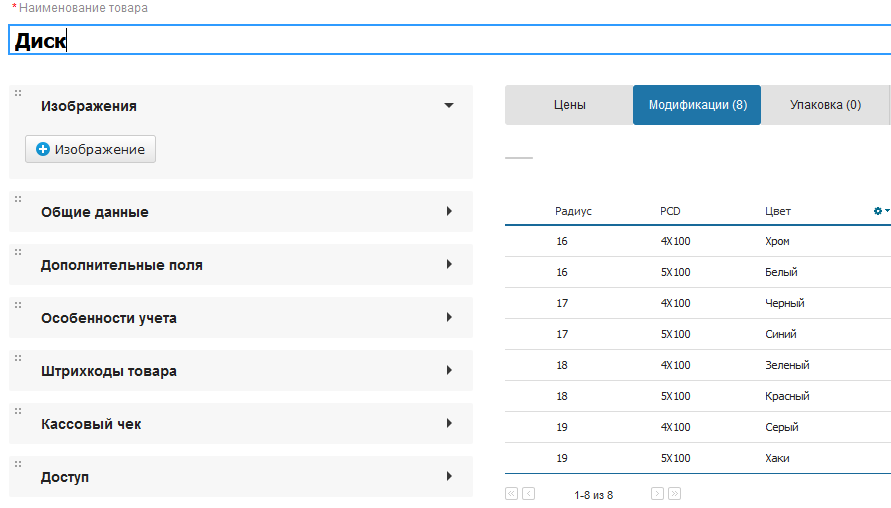Go to previous page of modifications list
Image resolution: width=891 pixels, height=508 pixels.
[528, 494]
